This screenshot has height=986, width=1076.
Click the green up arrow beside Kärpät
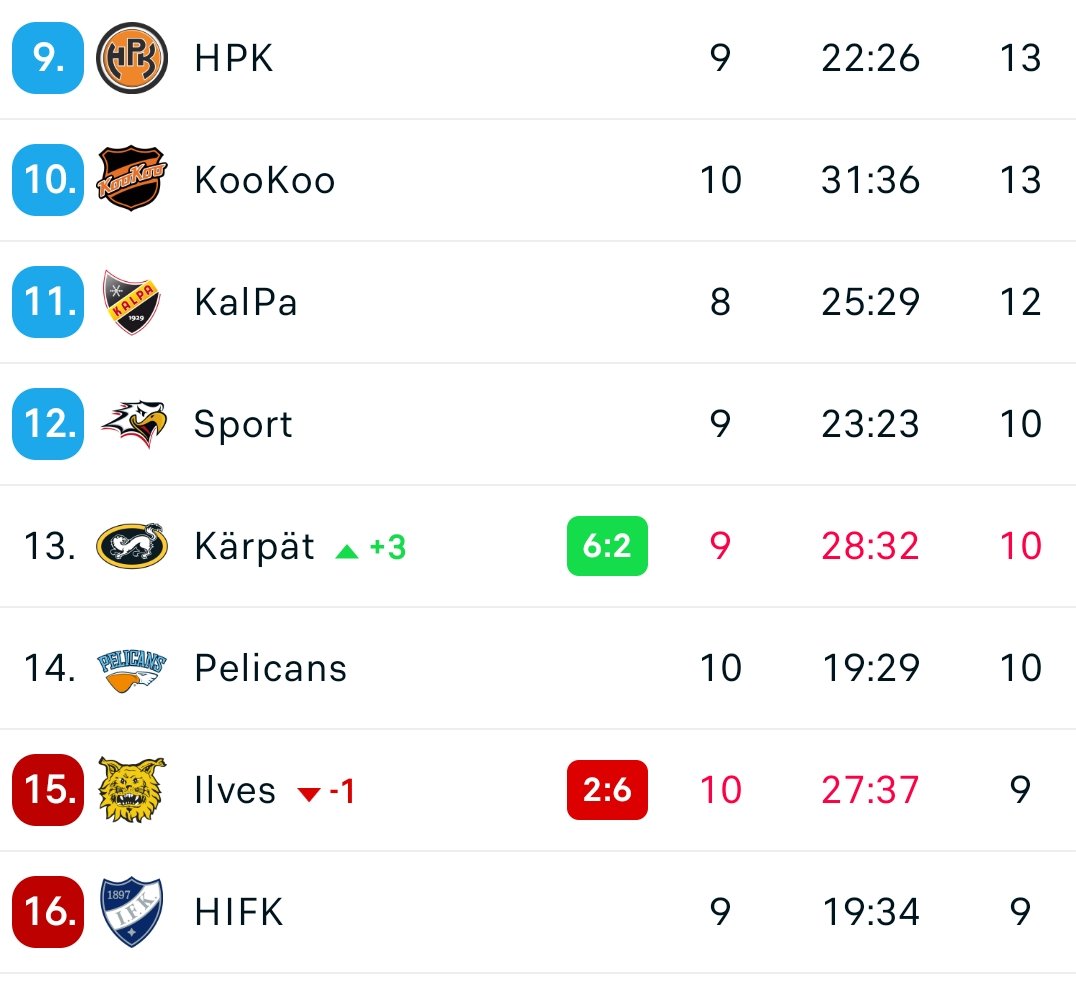click(x=347, y=549)
